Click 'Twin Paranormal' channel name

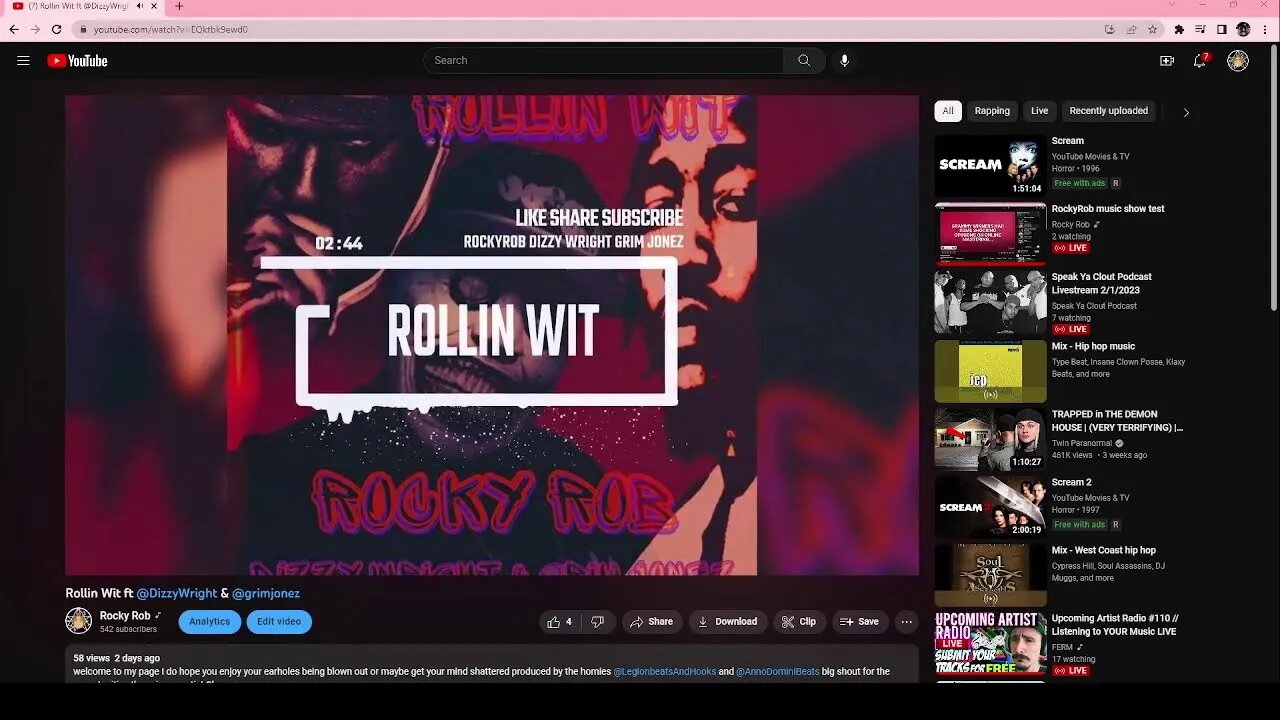coord(1082,443)
